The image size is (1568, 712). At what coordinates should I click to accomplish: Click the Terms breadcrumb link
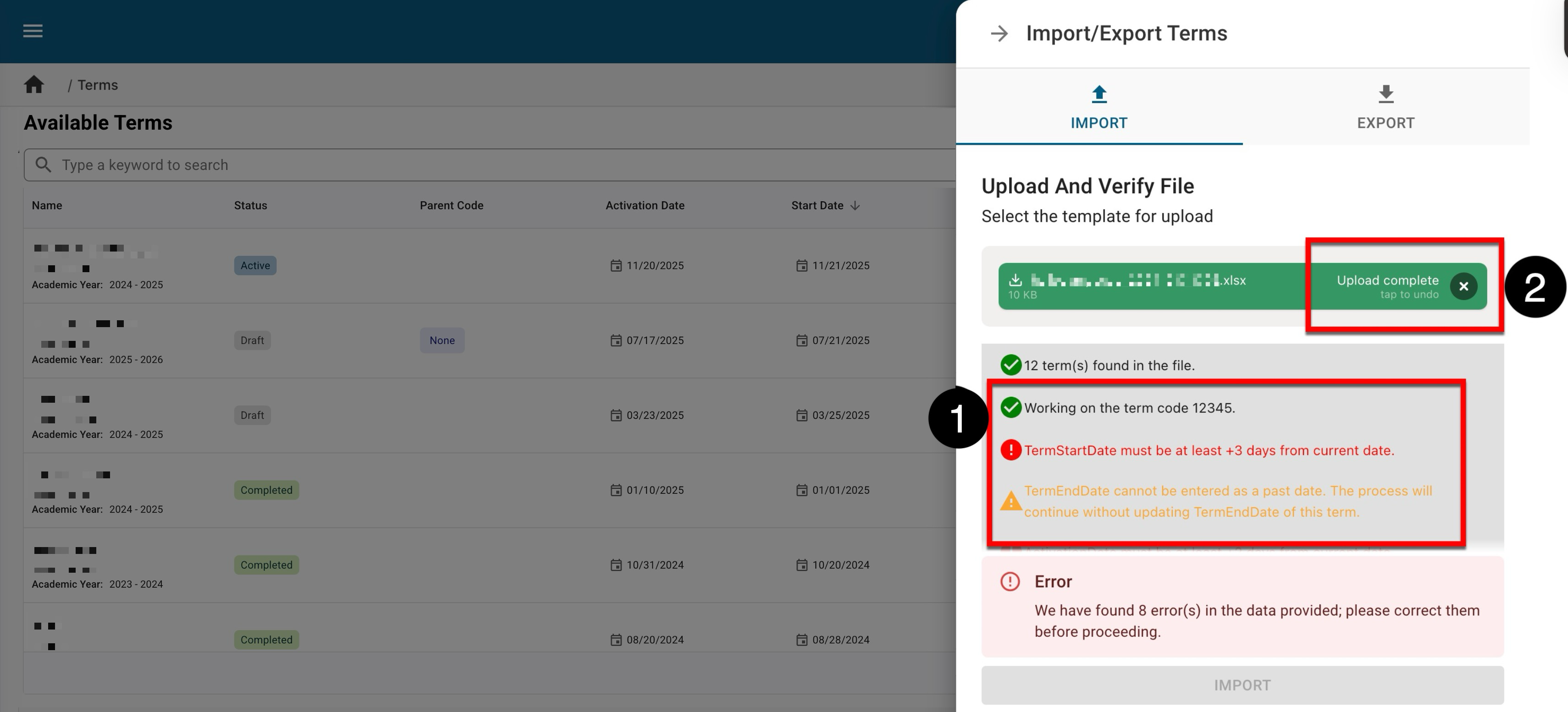[x=97, y=85]
